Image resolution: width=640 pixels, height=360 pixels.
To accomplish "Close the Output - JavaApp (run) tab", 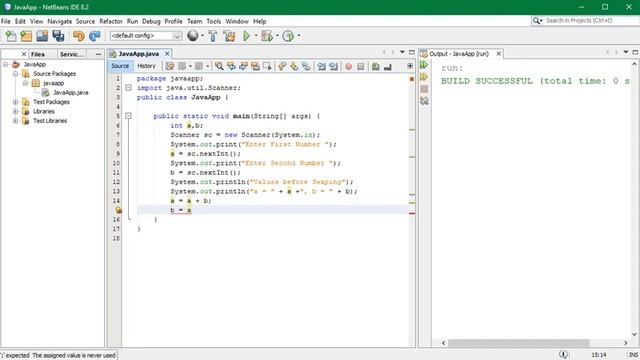I will click(498, 54).
